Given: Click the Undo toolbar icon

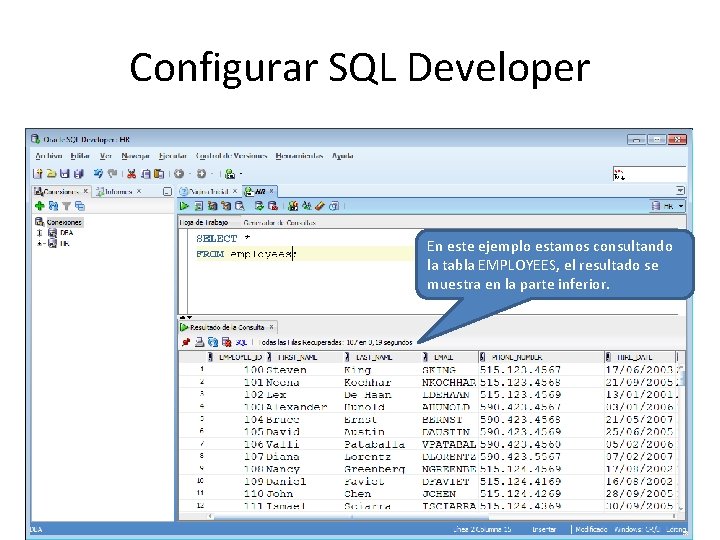Looking at the screenshot, I should point(98,174).
